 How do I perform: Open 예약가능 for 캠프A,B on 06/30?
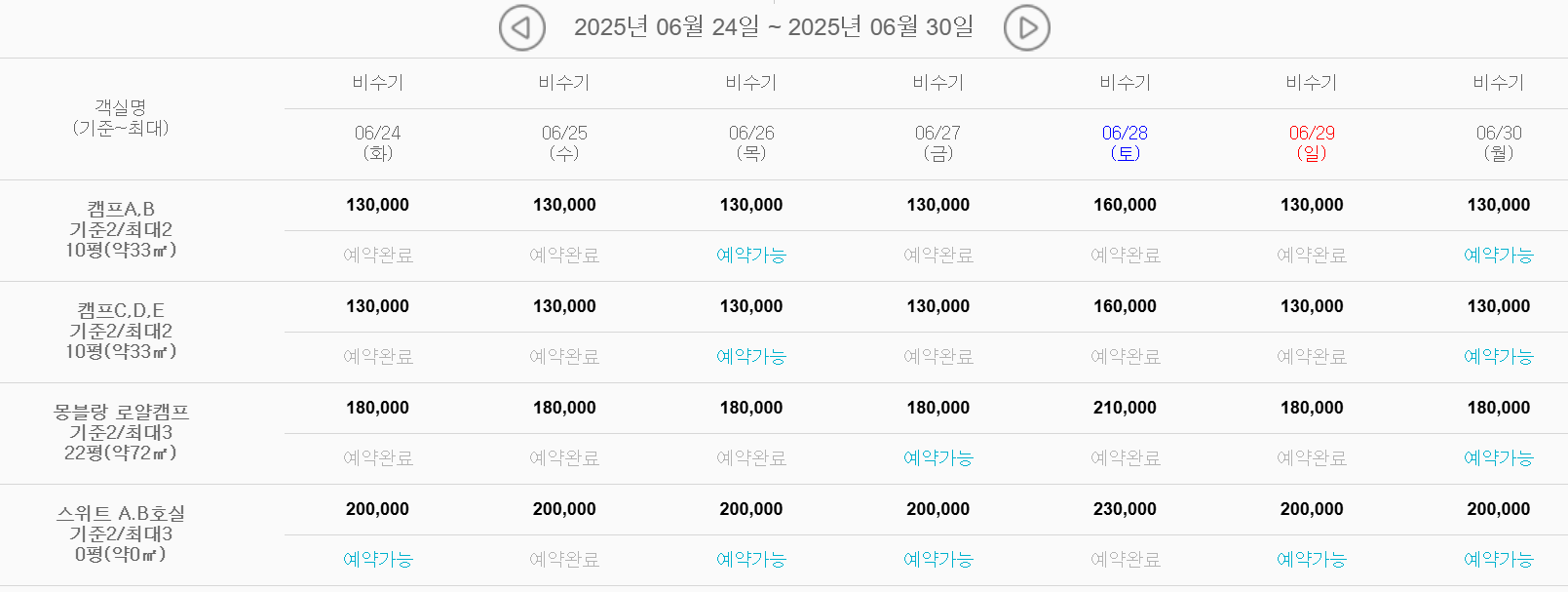1497,256
